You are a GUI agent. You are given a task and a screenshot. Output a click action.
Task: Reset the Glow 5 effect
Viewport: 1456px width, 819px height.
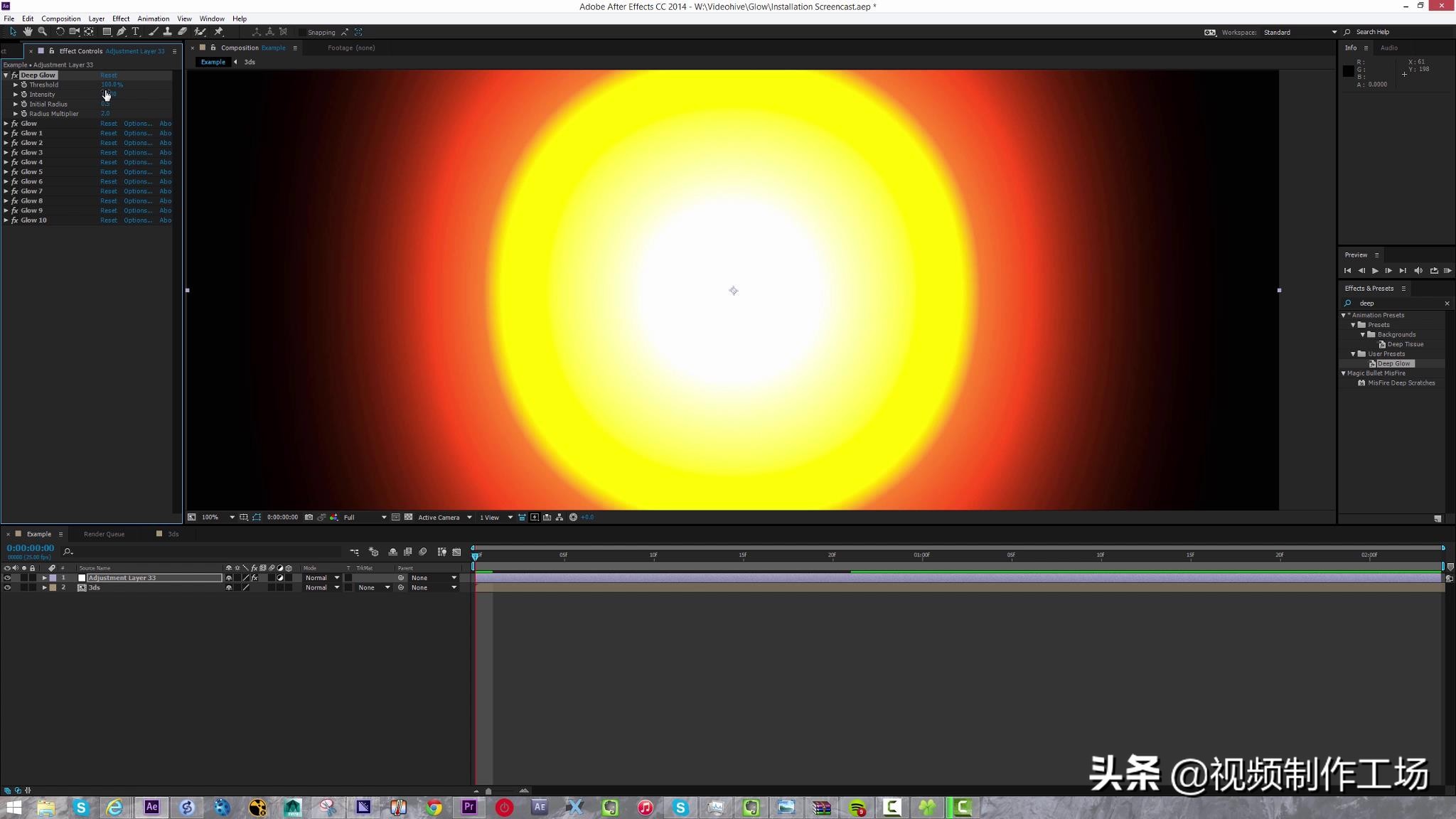coord(109,171)
